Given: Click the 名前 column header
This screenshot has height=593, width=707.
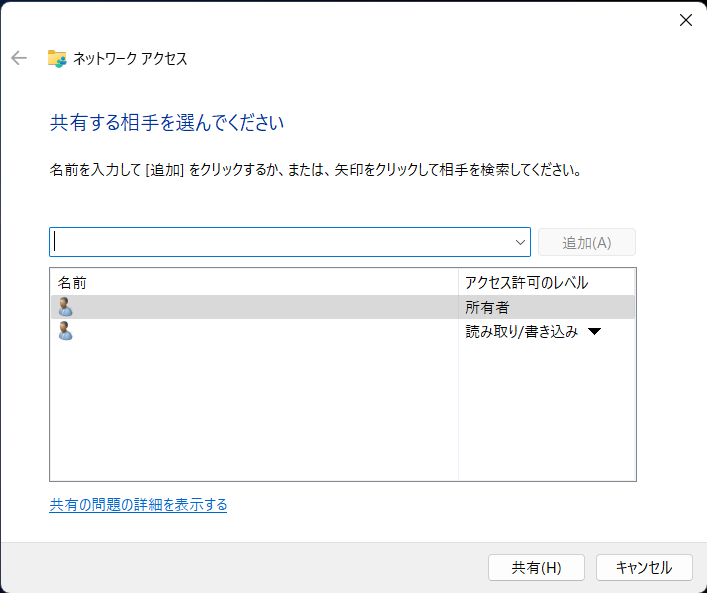Looking at the screenshot, I should (x=72, y=283).
